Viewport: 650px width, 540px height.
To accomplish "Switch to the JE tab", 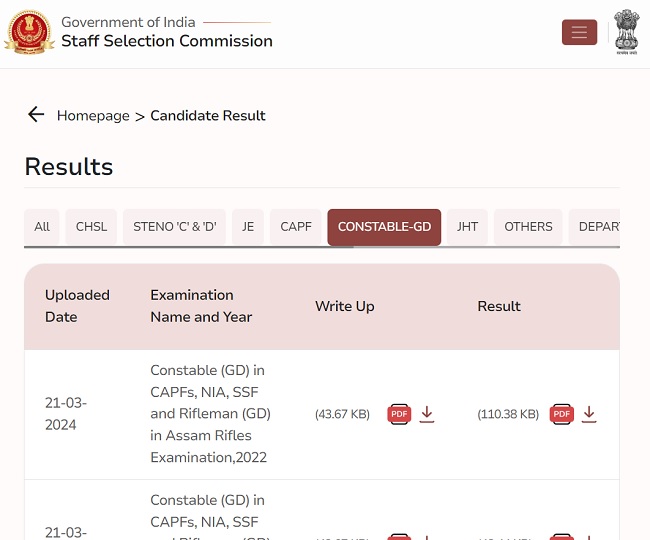I will click(x=248, y=227).
